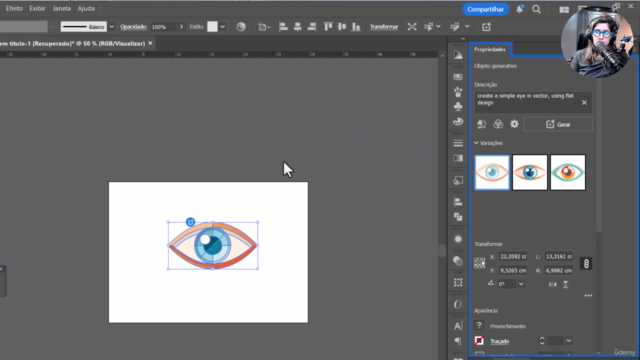This screenshot has width=640, height=360.
Task: Align objects horizontally left
Action: [283, 27]
